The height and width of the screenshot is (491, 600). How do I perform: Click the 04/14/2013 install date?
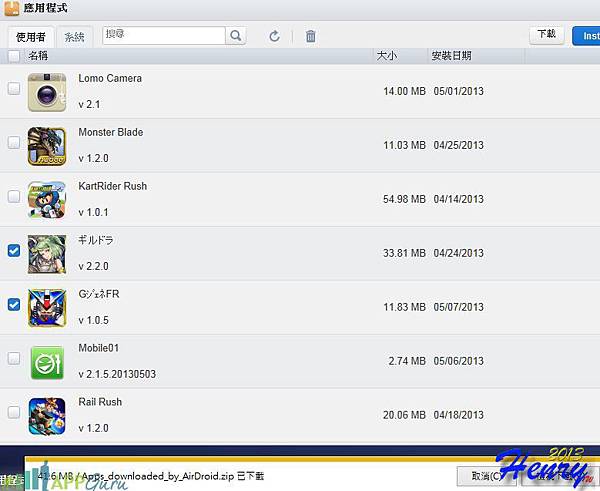pos(458,199)
